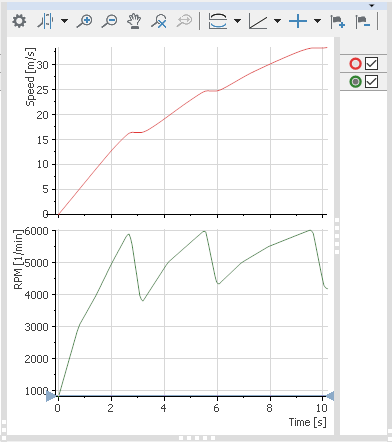Toggle the red Speed signal checkbox

pyautogui.click(x=371, y=63)
